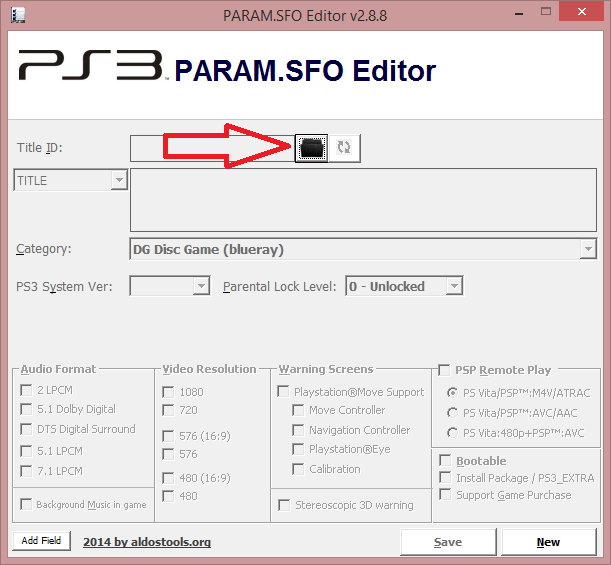Viewport: 611px width, 565px height.
Task: Toggle 7.1 LPCM audio format
Action: [x=26, y=471]
